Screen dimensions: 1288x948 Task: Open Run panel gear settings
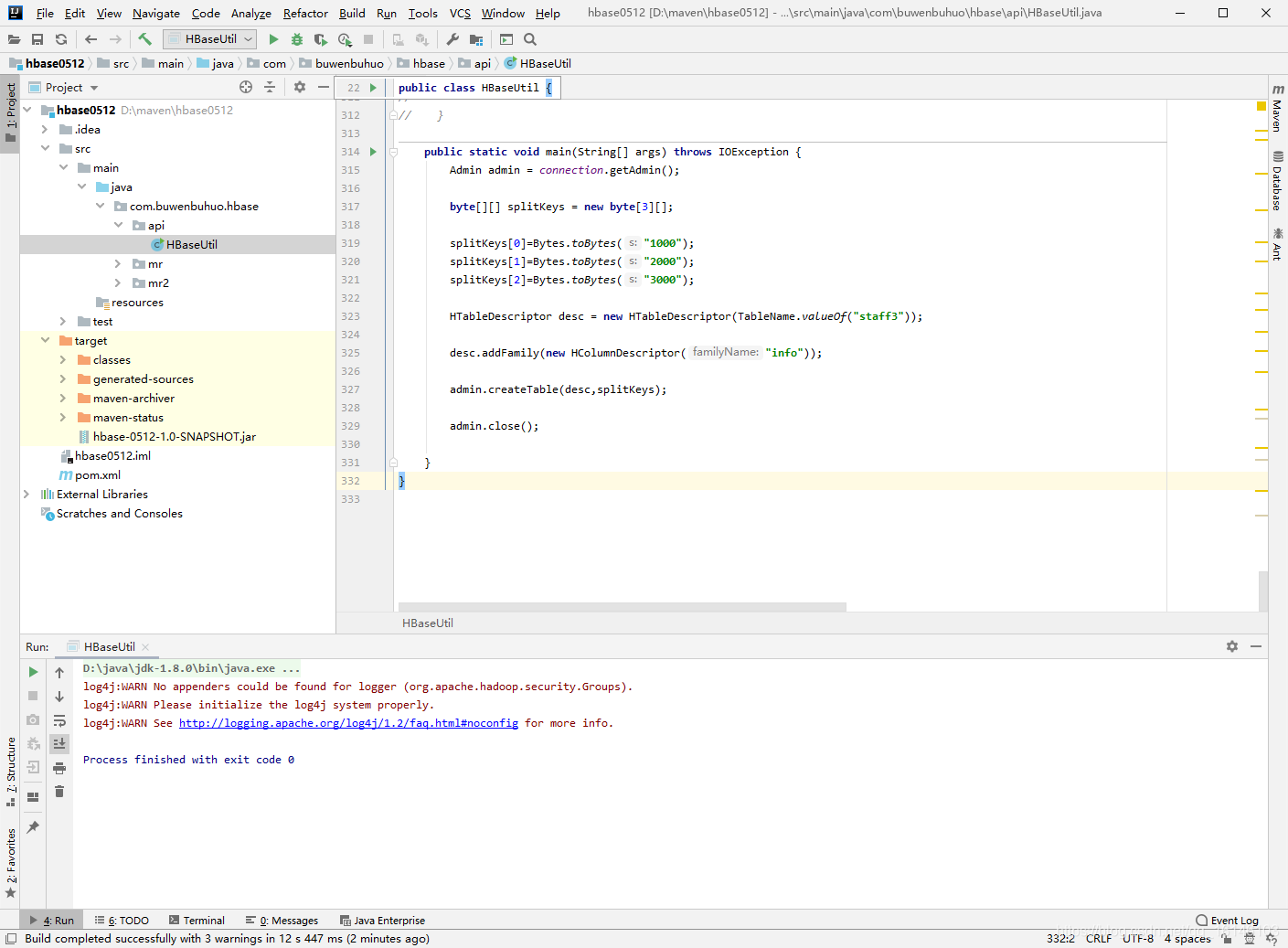(1232, 646)
